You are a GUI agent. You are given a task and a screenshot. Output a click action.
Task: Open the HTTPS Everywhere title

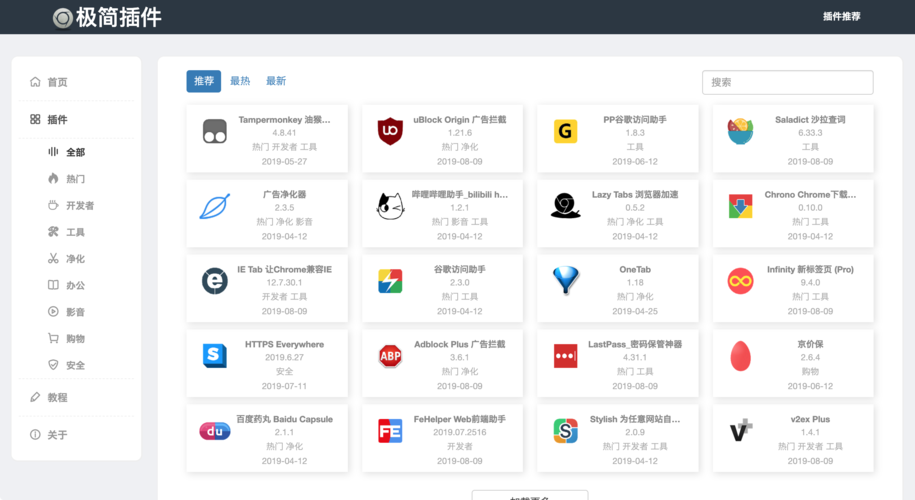coord(284,344)
